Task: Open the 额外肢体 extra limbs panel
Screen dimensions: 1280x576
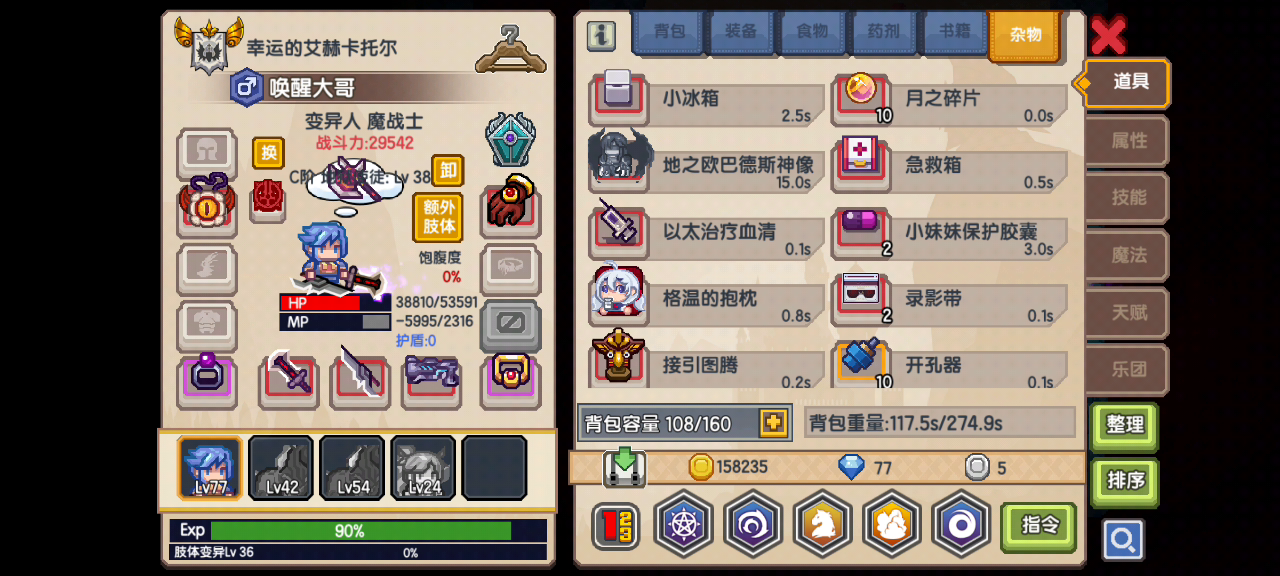Action: (439, 217)
